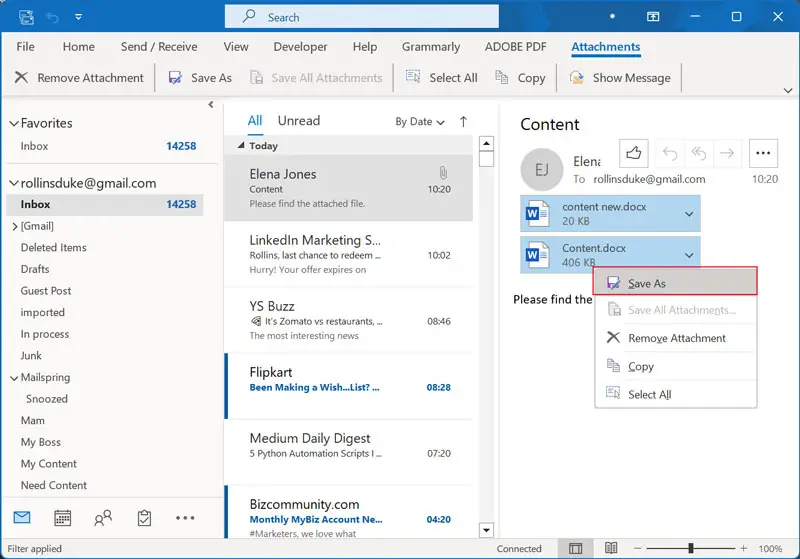Click the Show Message ribbon button
Image resolution: width=800 pixels, height=559 pixels.
[x=620, y=78]
